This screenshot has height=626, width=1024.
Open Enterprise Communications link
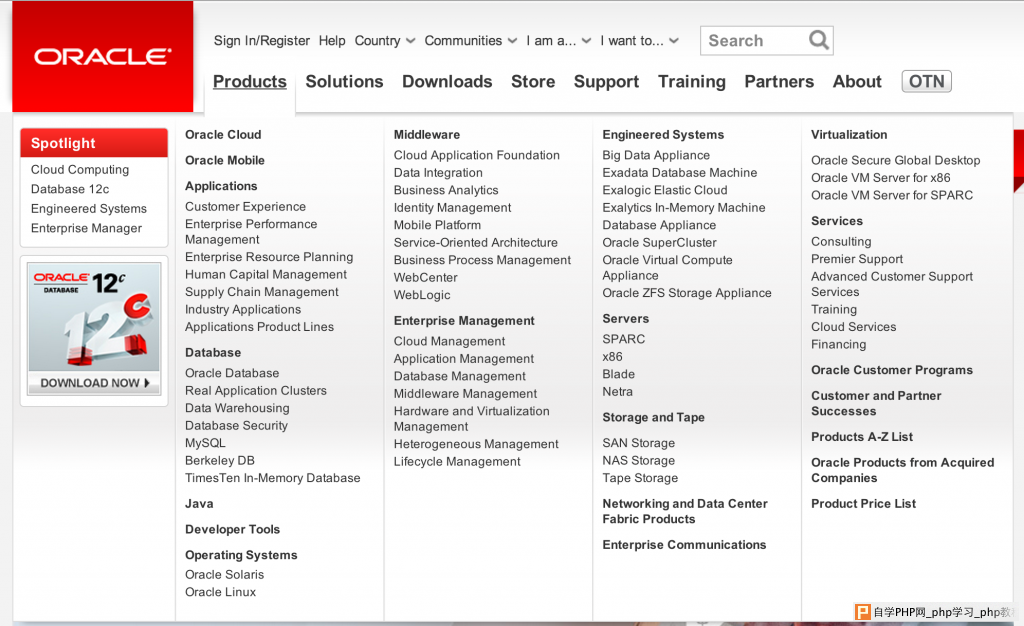click(x=684, y=545)
